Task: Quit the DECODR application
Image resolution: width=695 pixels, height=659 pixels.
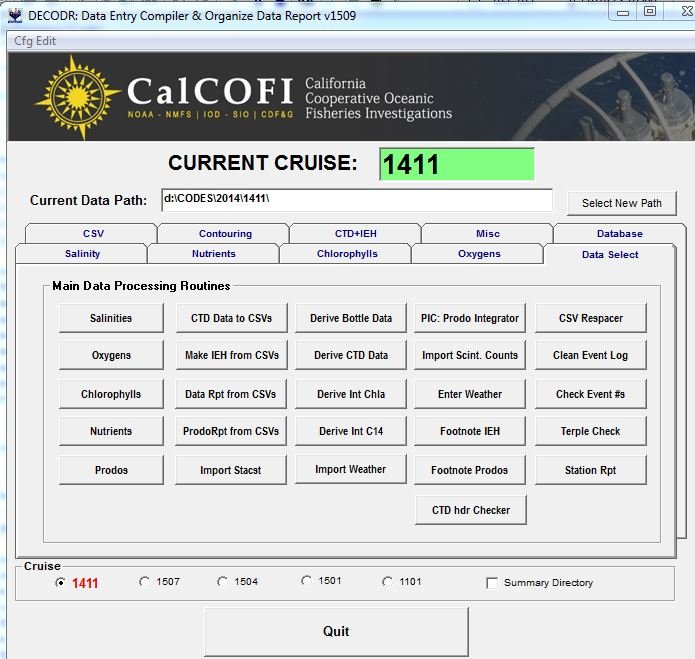Action: (x=336, y=631)
